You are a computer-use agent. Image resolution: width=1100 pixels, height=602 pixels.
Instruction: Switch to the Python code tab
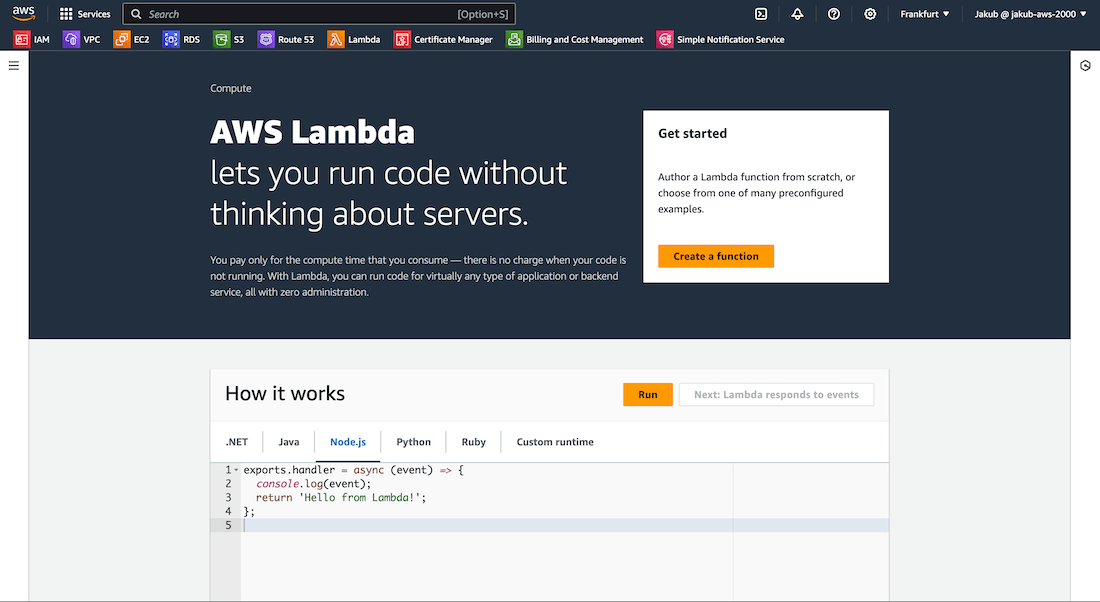coord(413,442)
